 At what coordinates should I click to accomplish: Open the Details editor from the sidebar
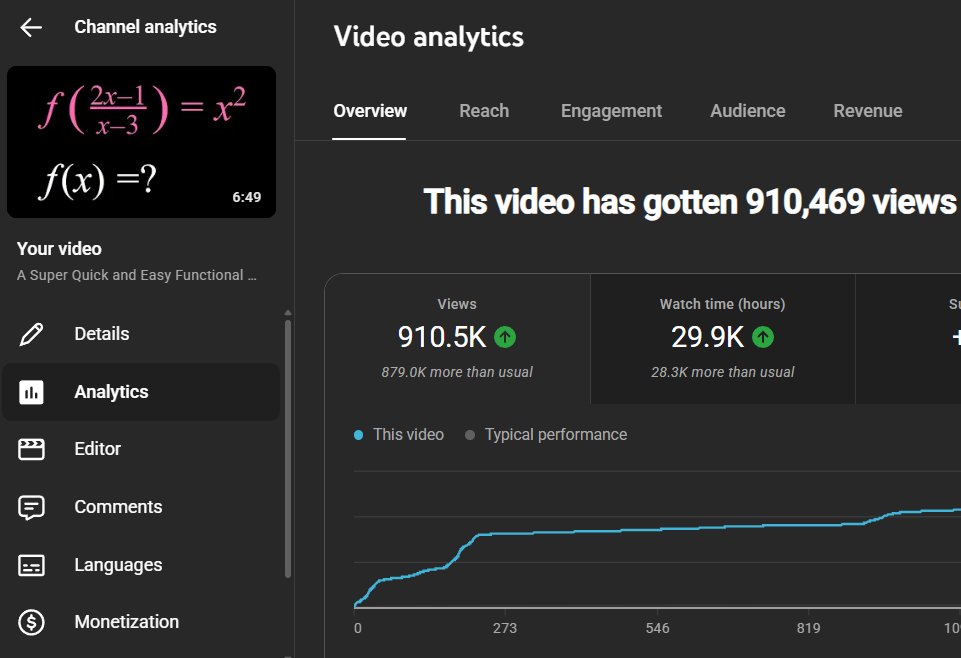(103, 333)
